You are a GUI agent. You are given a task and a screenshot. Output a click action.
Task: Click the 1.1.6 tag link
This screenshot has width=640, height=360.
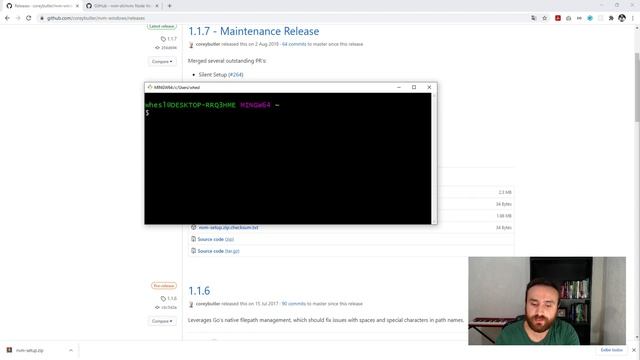[169, 298]
